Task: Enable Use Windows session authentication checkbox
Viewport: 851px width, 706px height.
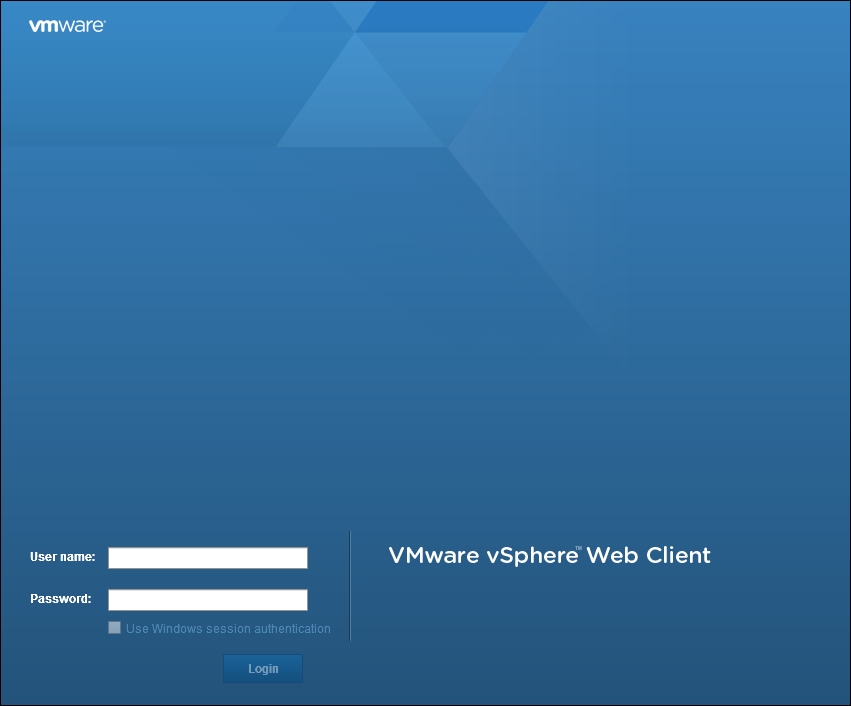Action: pos(115,628)
